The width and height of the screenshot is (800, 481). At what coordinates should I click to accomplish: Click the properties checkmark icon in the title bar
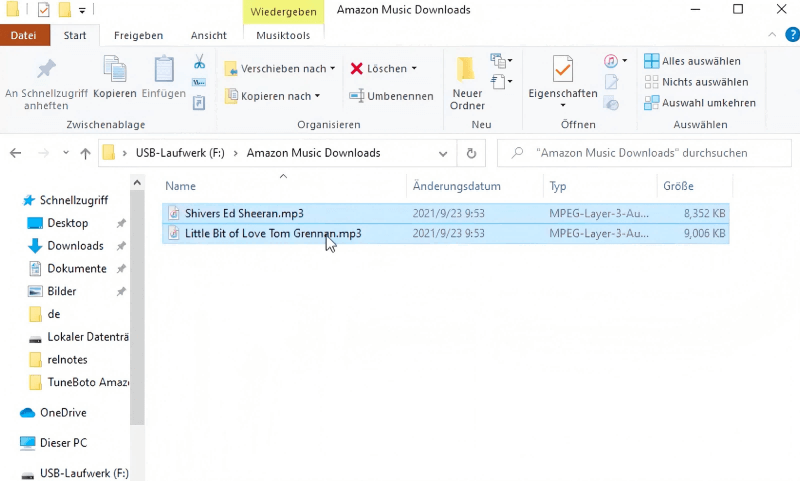pyautogui.click(x=44, y=9)
